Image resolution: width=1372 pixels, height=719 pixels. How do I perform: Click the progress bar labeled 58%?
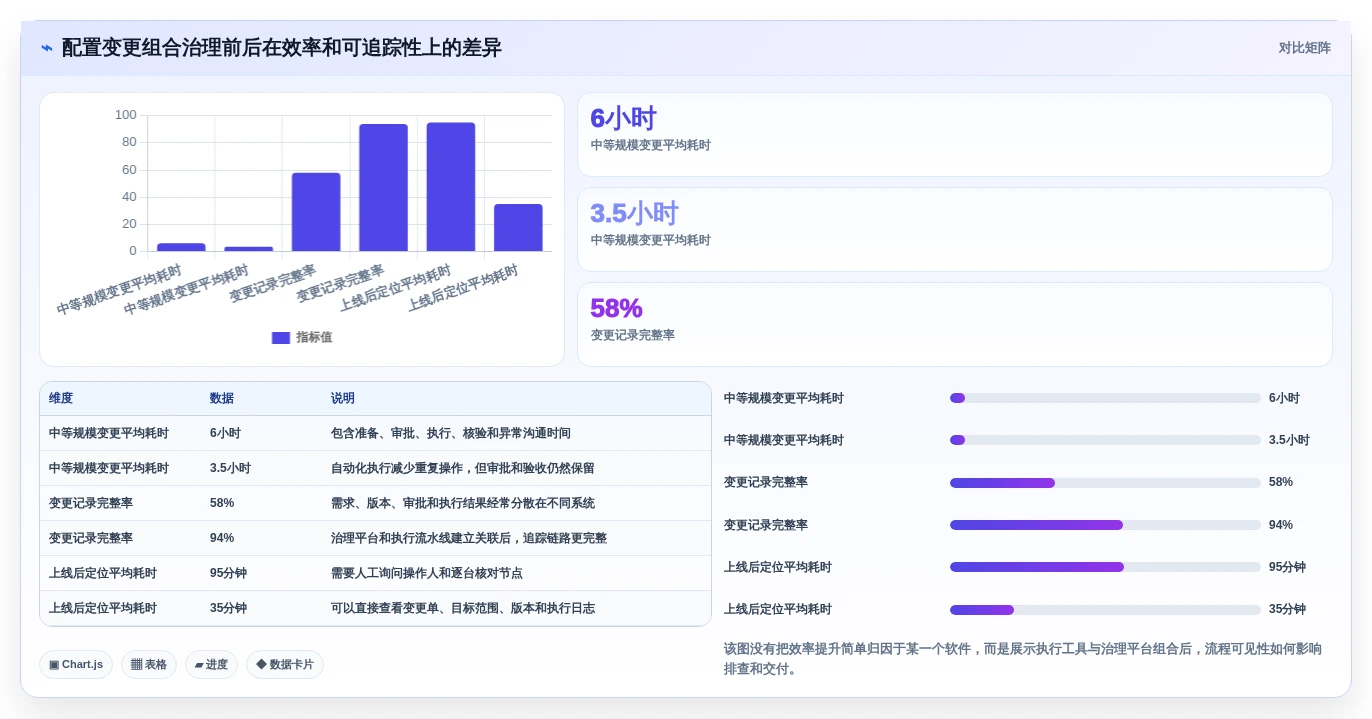[1105, 483]
